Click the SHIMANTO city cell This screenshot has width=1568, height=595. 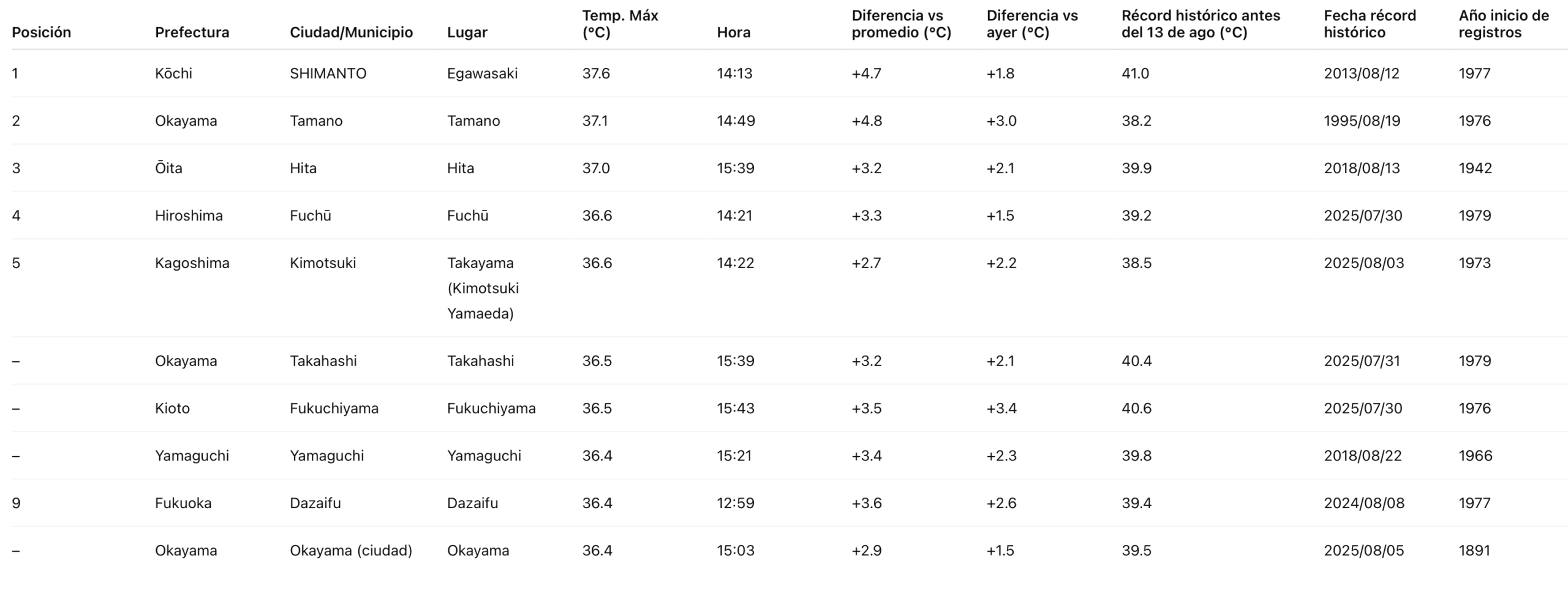click(328, 73)
